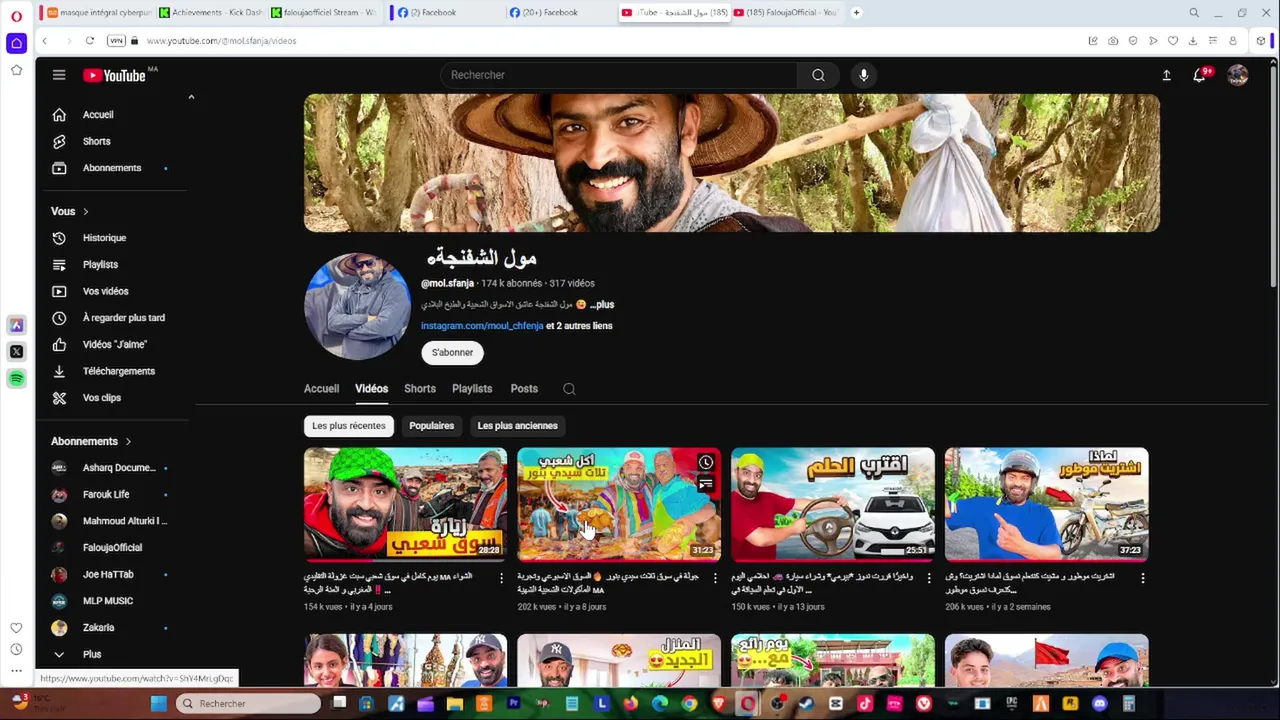
Task: Select the 'Les plus récentes' filter chip
Action: point(348,426)
